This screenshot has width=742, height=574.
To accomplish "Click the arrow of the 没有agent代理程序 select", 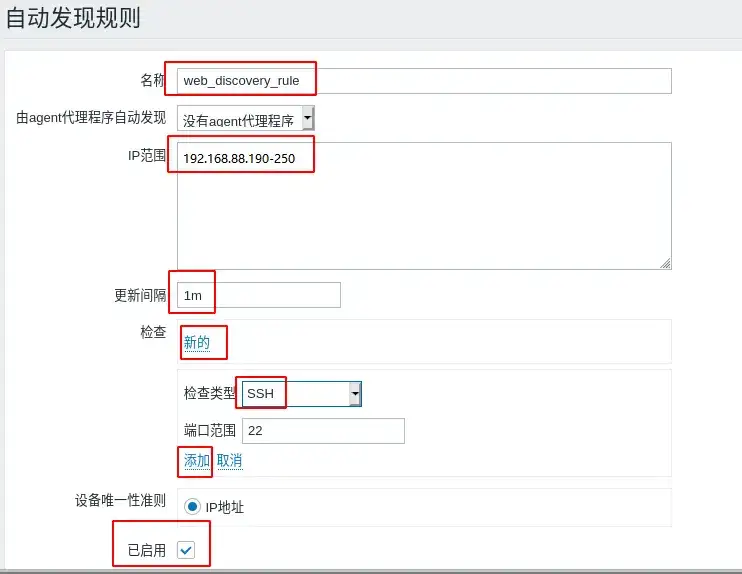I will [x=308, y=117].
